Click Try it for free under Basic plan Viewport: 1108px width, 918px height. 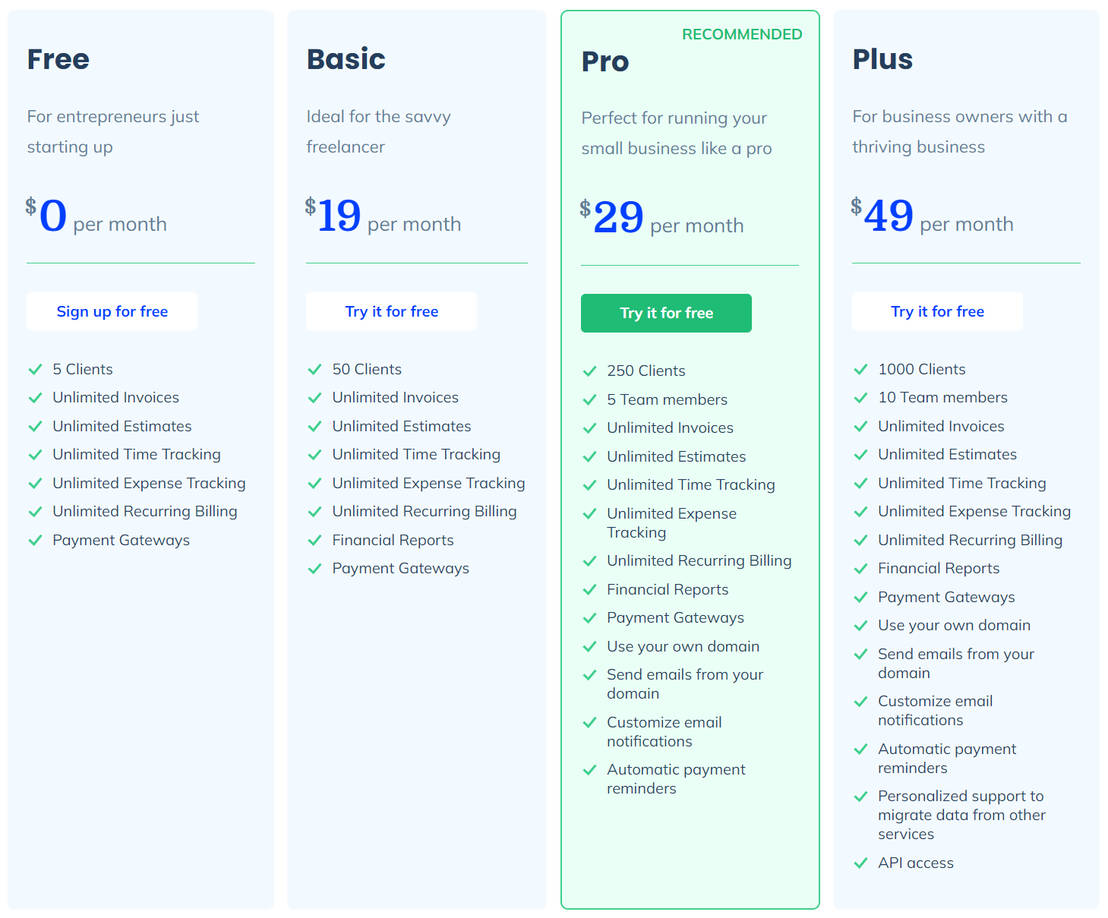pos(391,311)
